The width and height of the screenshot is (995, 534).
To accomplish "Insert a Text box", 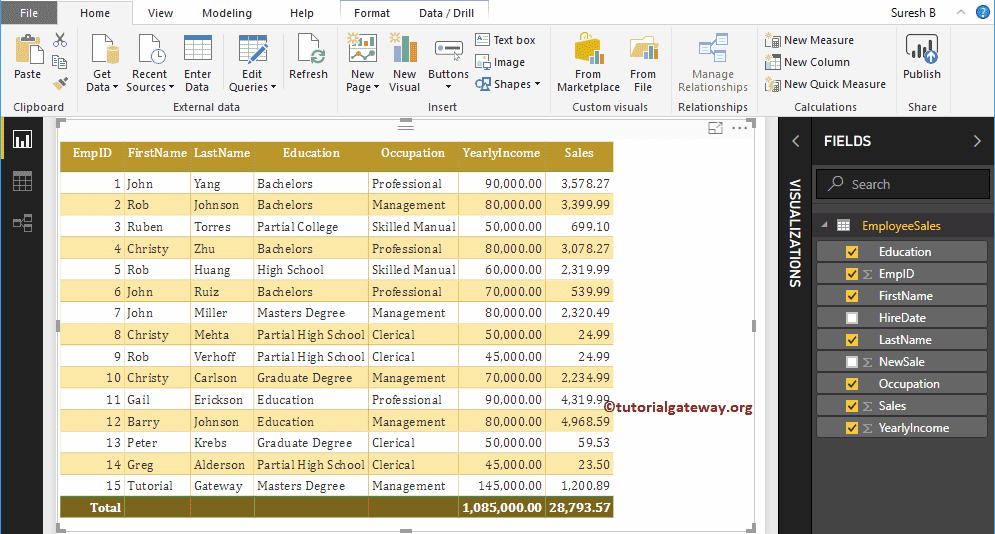I will click(x=506, y=40).
